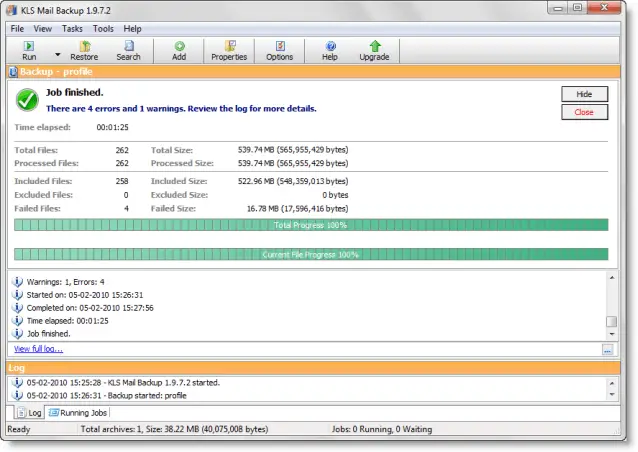Click the Log orange panel header

314,368
